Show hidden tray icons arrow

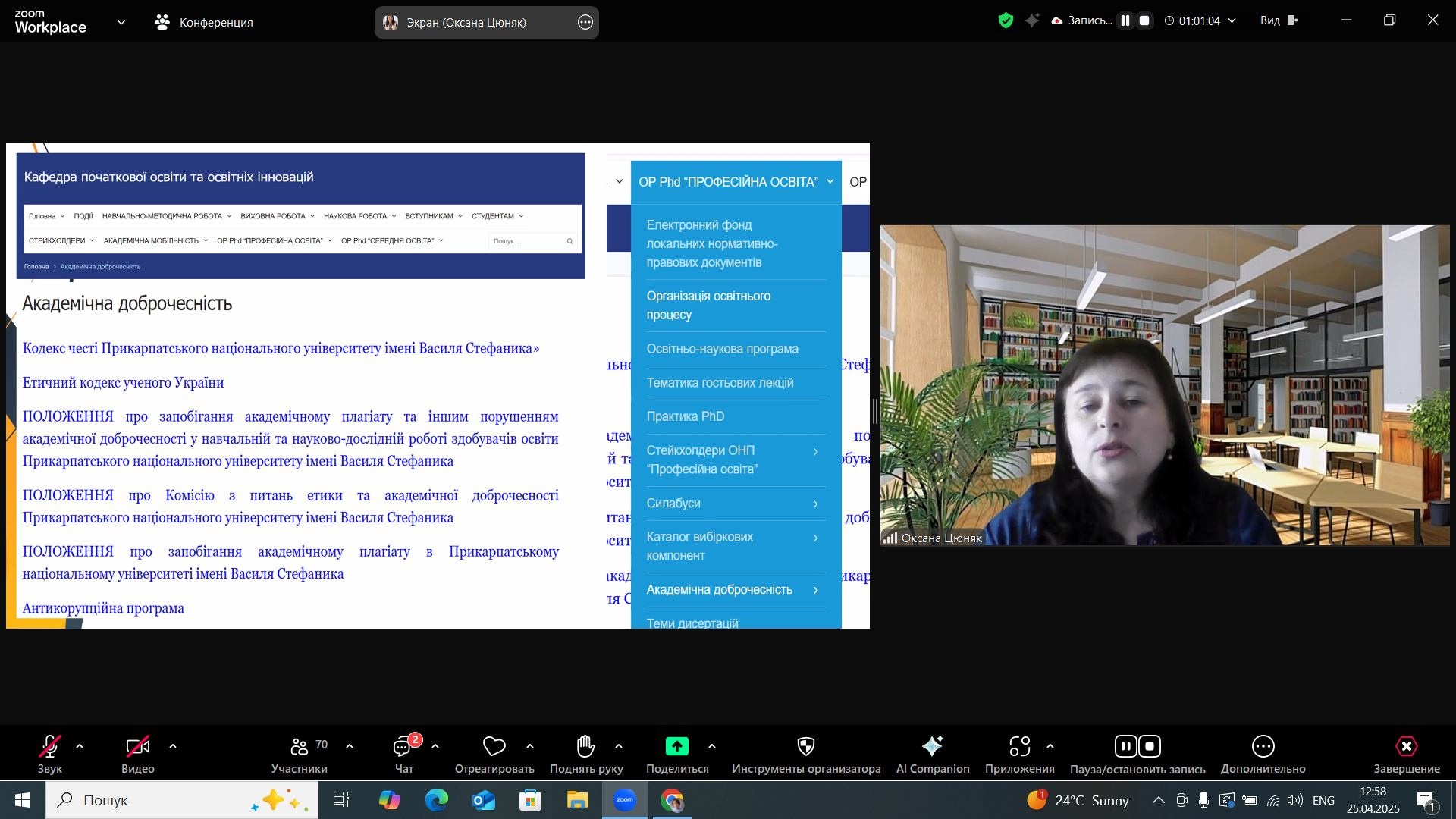tap(1159, 800)
